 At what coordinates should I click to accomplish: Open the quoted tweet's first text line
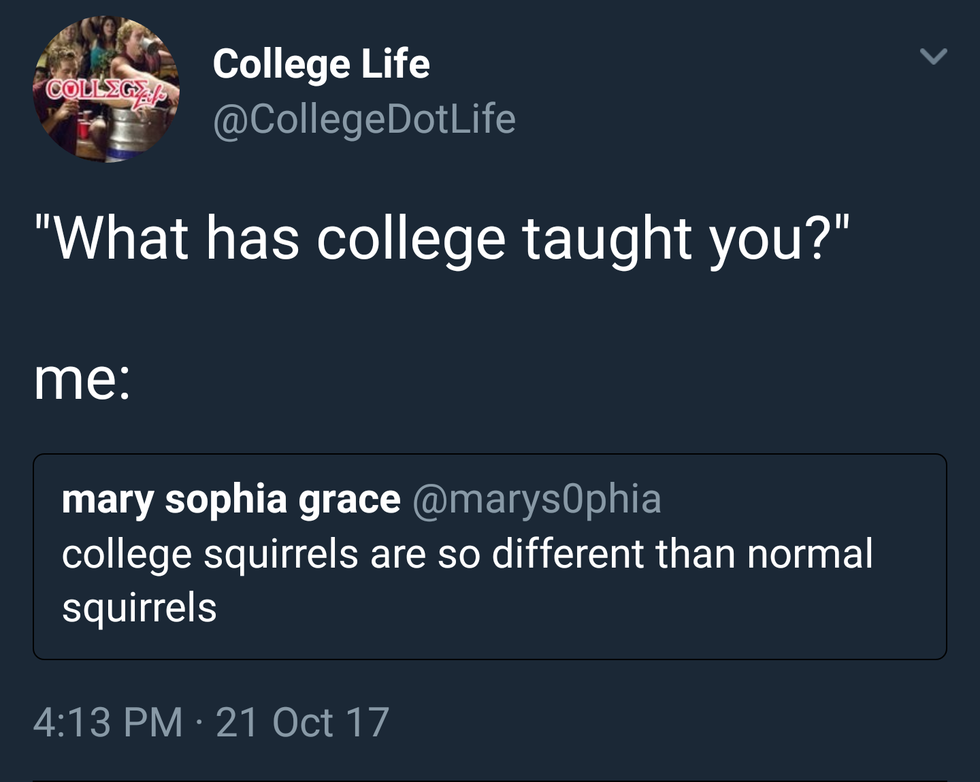pyautogui.click(x=467, y=552)
